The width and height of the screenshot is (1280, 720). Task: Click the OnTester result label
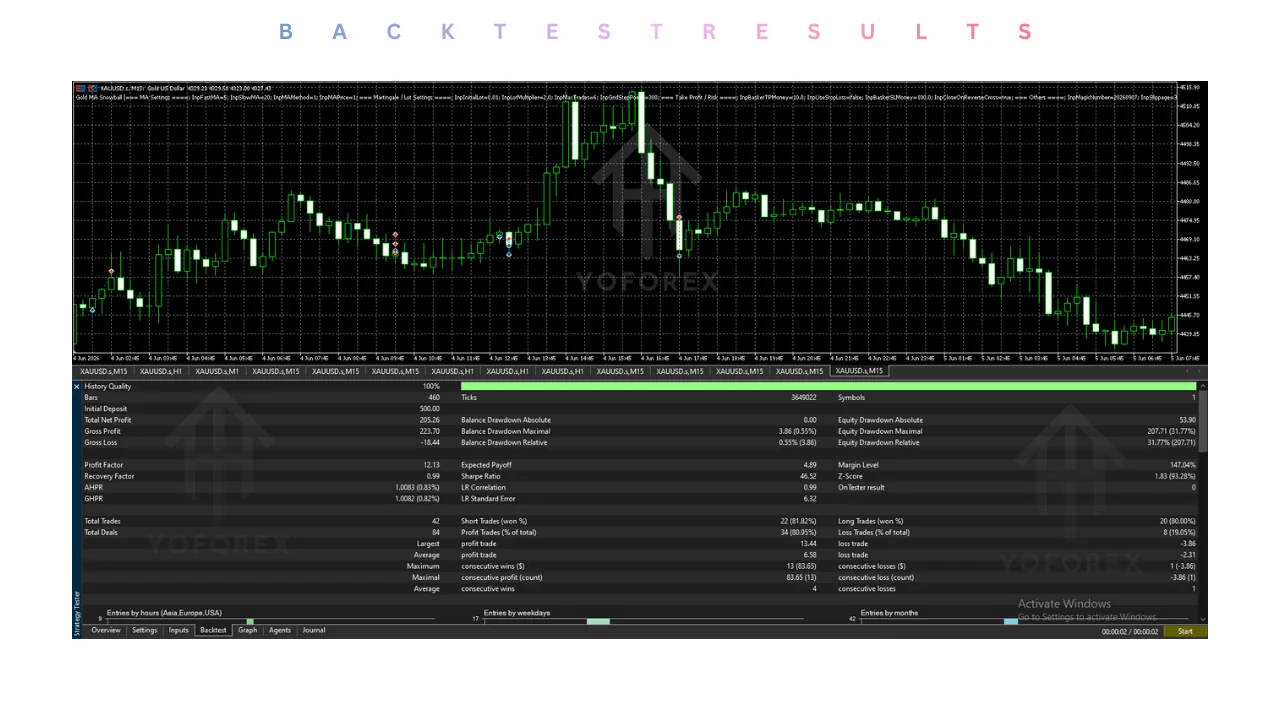[x=861, y=487]
